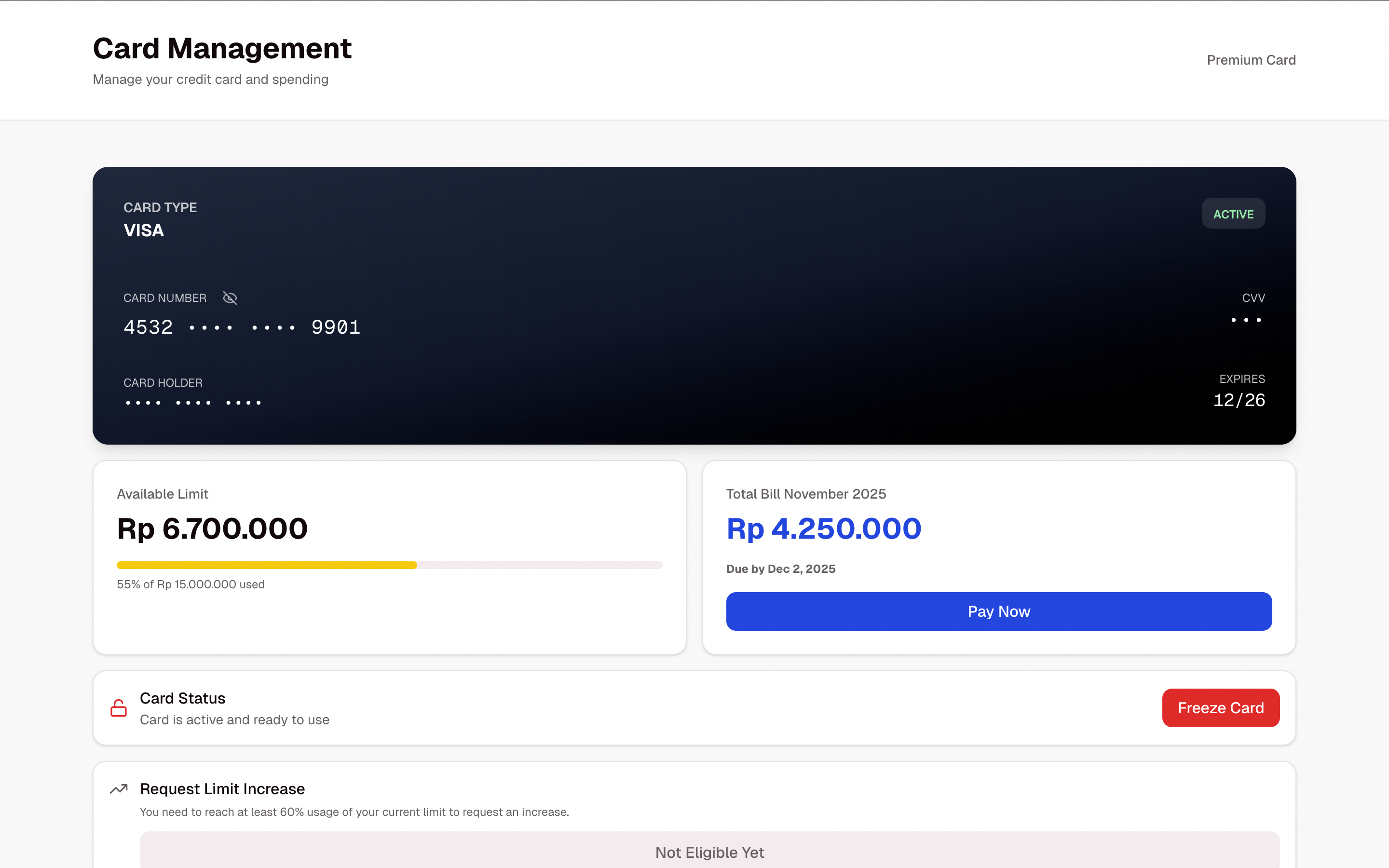
Task: Click the trending-up limit increase icon
Action: click(x=119, y=789)
